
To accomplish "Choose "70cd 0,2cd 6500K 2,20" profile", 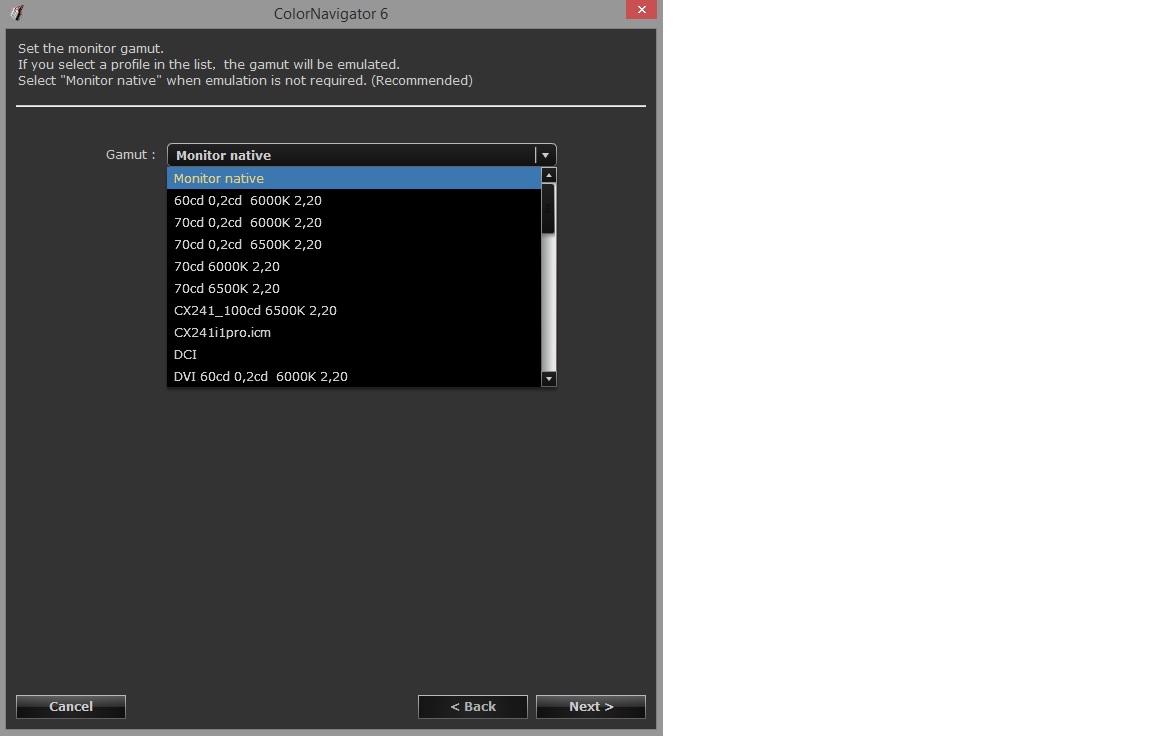I will click(x=353, y=245).
